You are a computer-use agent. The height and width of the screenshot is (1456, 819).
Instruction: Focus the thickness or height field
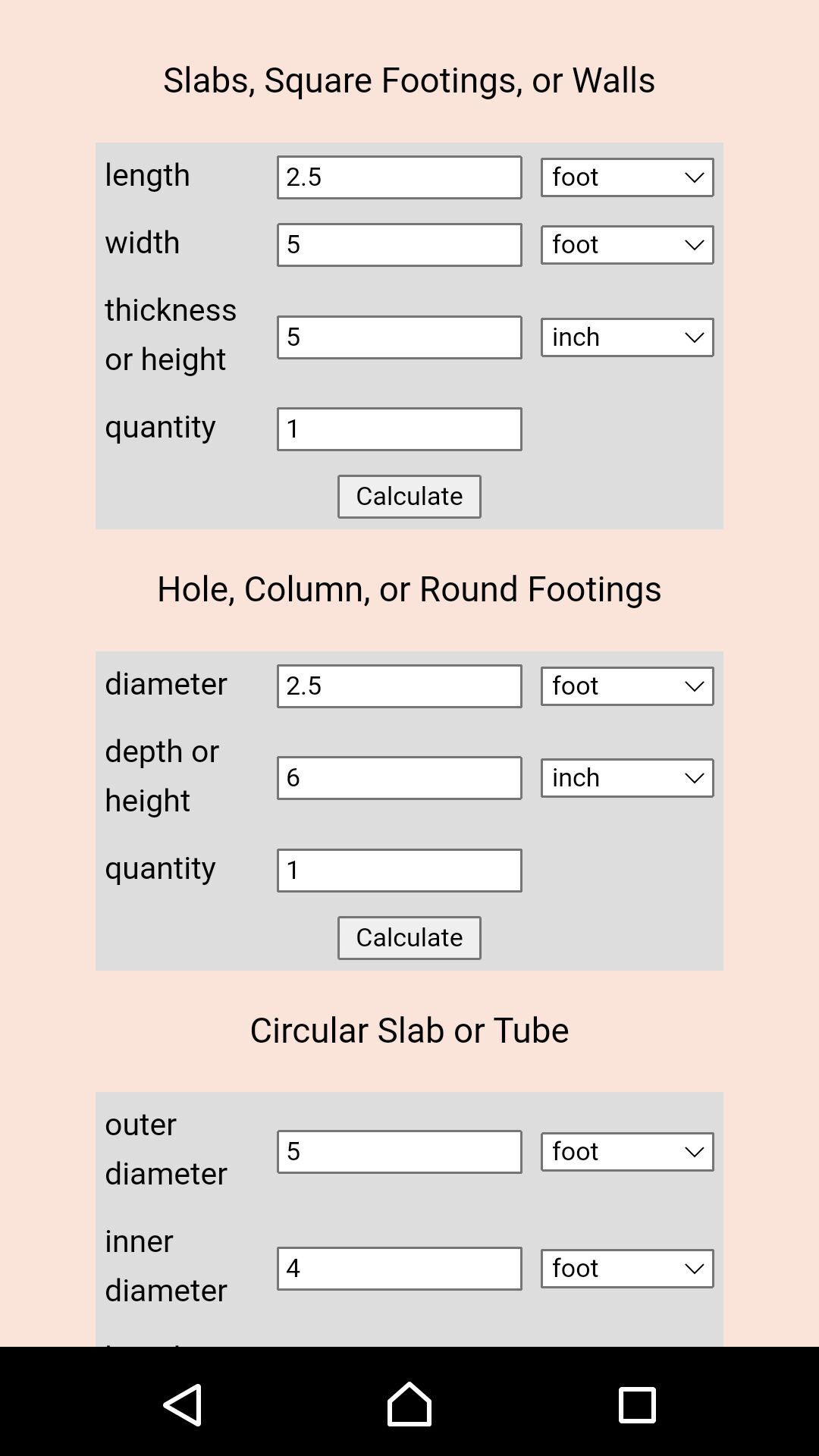point(400,337)
